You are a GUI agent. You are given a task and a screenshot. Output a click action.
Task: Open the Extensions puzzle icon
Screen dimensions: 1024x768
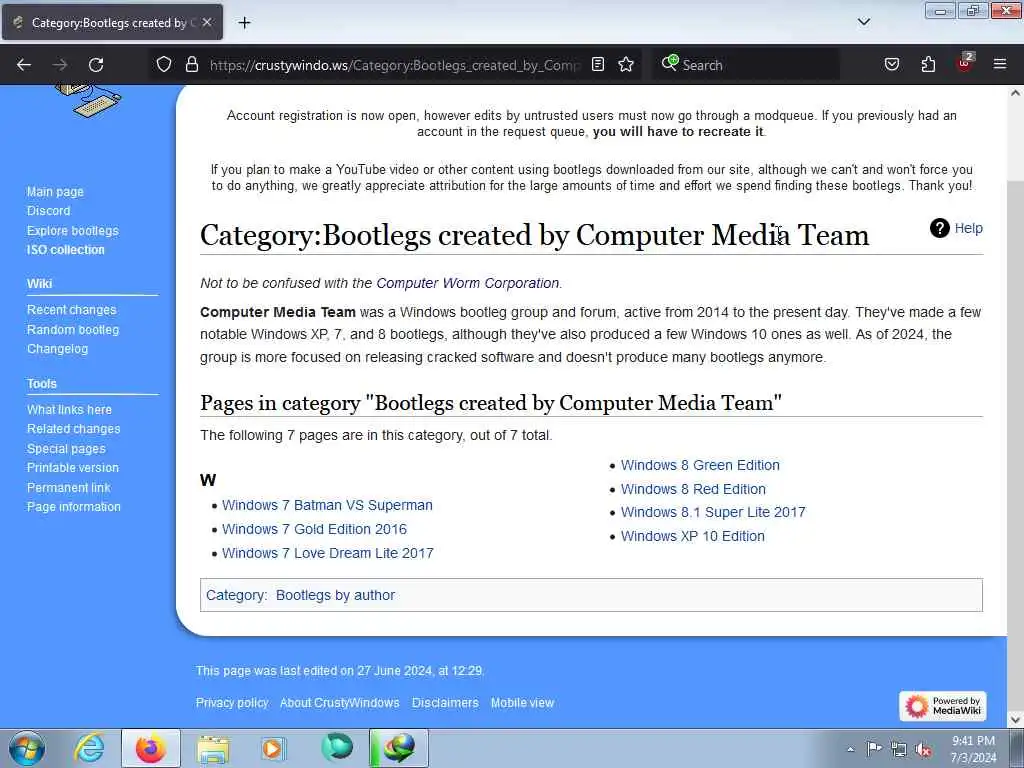pyautogui.click(x=928, y=64)
